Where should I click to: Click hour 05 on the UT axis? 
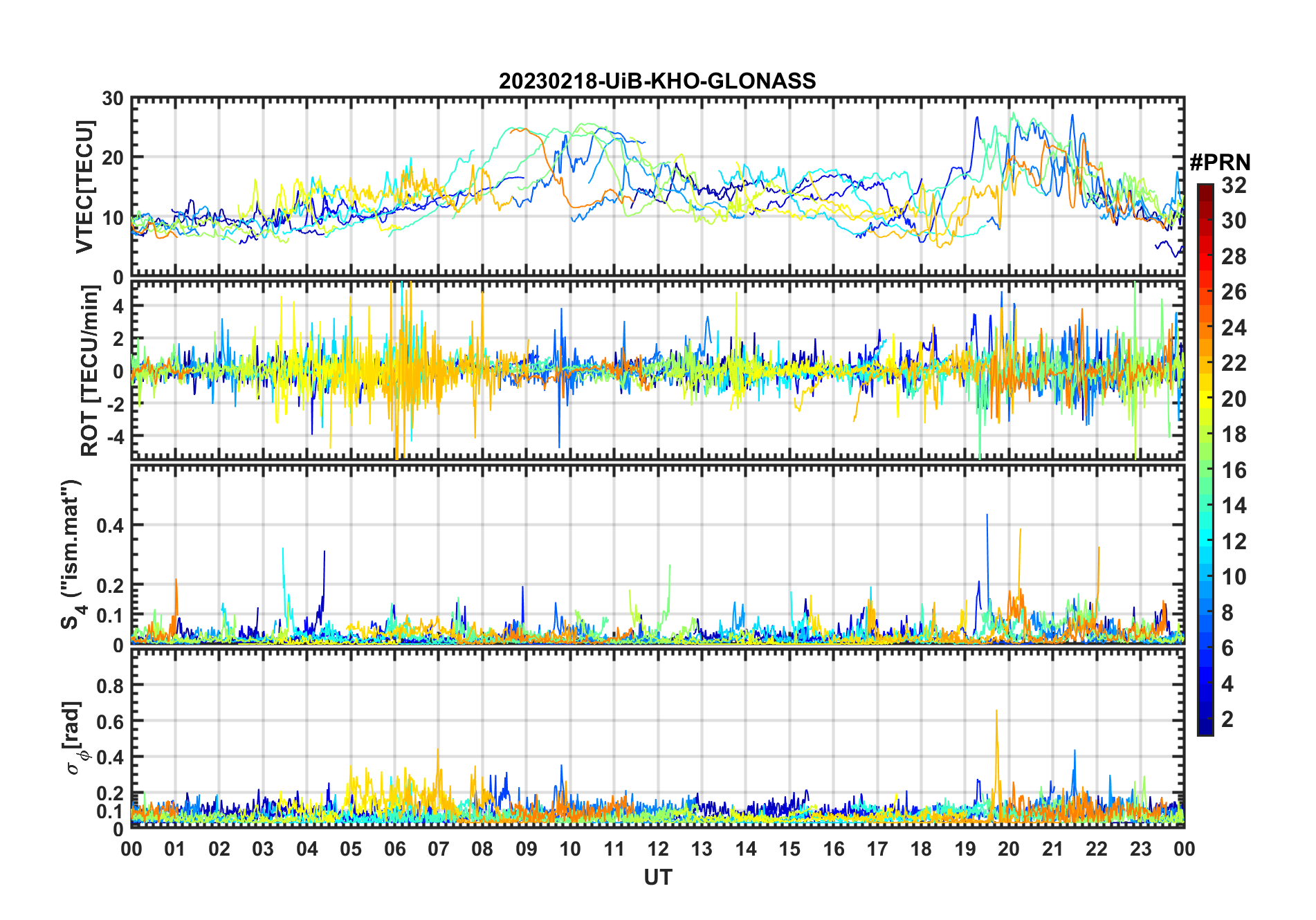click(351, 848)
